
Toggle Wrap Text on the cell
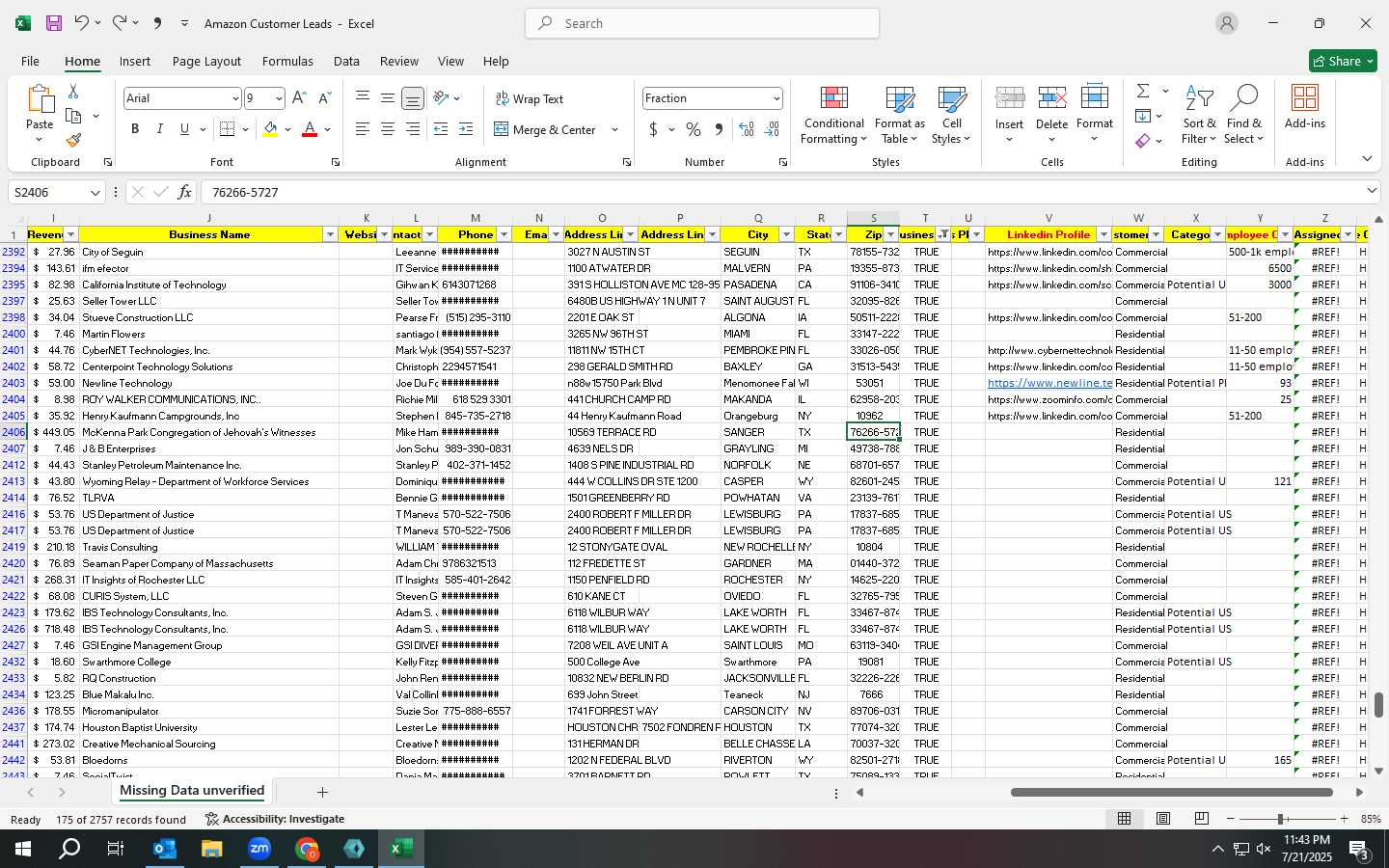tap(529, 98)
